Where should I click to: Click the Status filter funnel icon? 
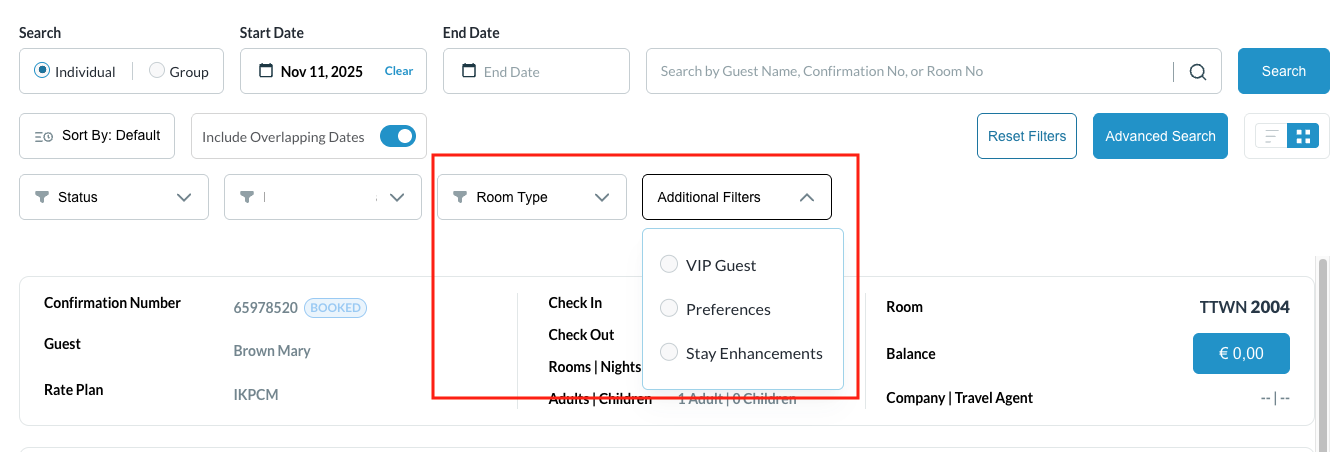[42, 197]
